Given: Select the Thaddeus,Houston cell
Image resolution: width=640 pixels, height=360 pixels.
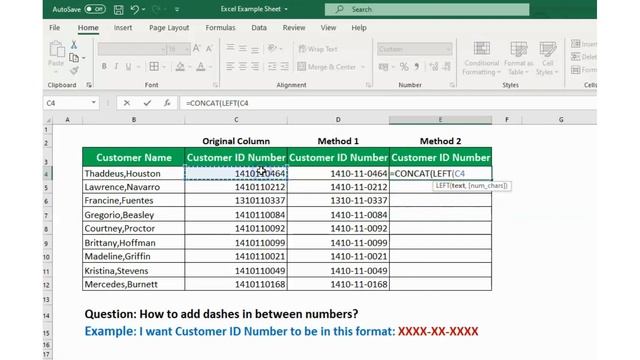Looking at the screenshot, I should click(x=133, y=173).
